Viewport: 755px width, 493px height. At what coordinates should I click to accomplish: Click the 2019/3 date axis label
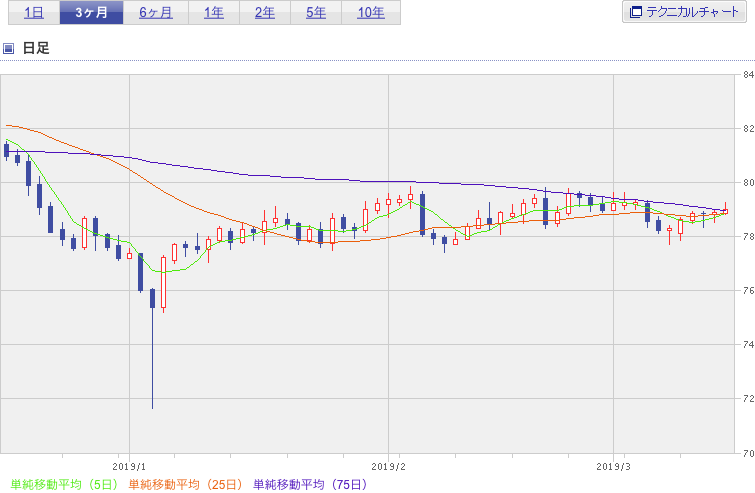tap(613, 467)
